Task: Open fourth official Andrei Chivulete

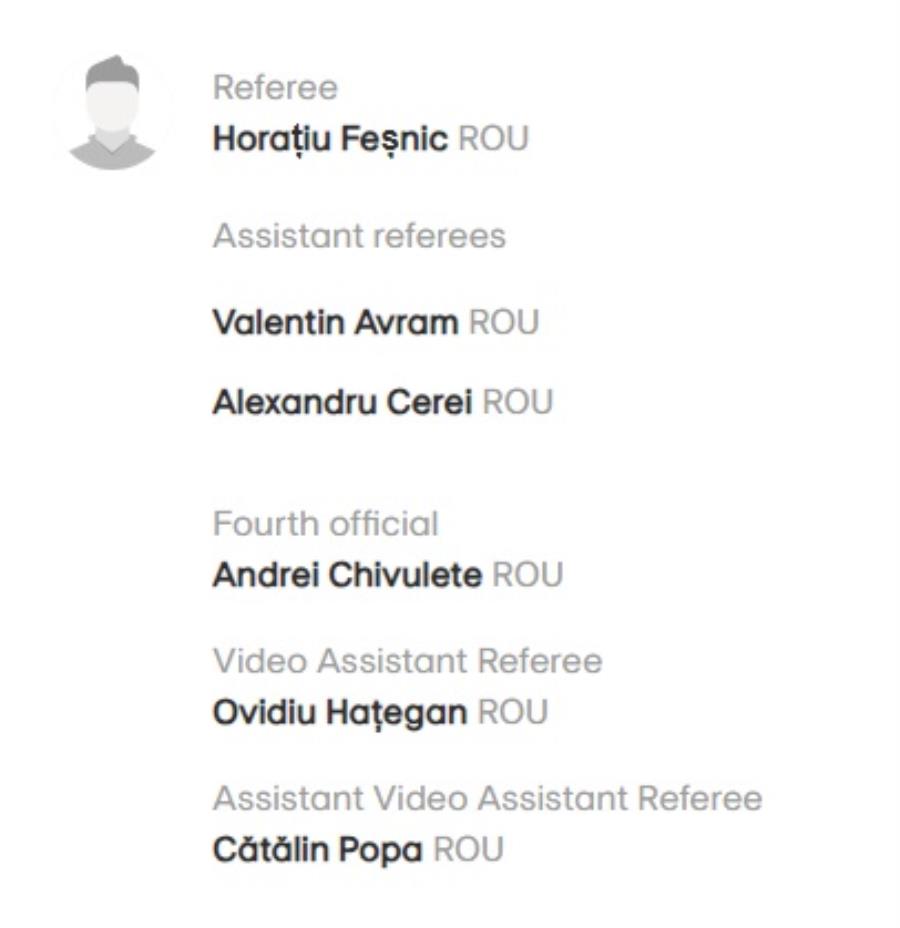Action: click(347, 576)
